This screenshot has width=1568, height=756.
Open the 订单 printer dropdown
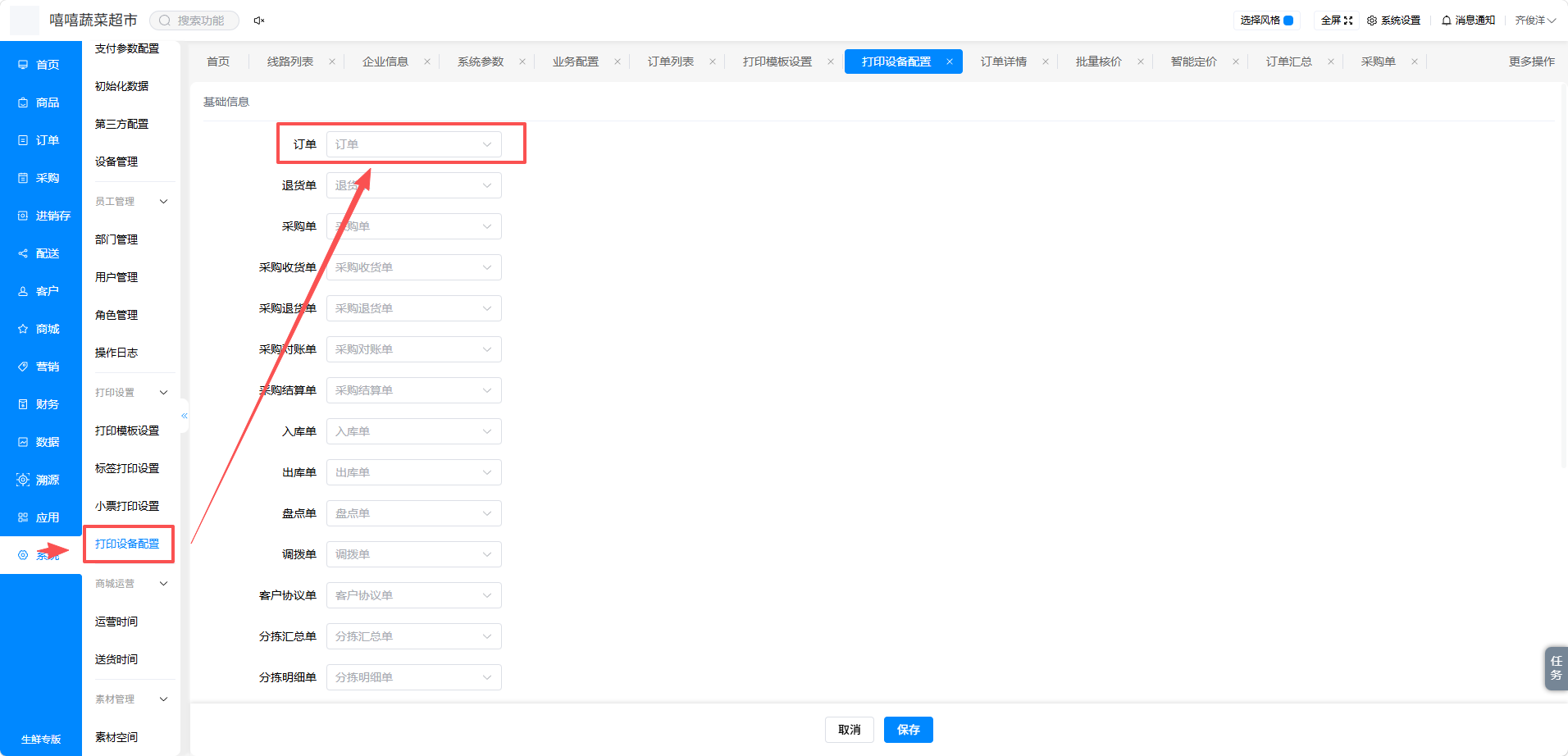414,144
